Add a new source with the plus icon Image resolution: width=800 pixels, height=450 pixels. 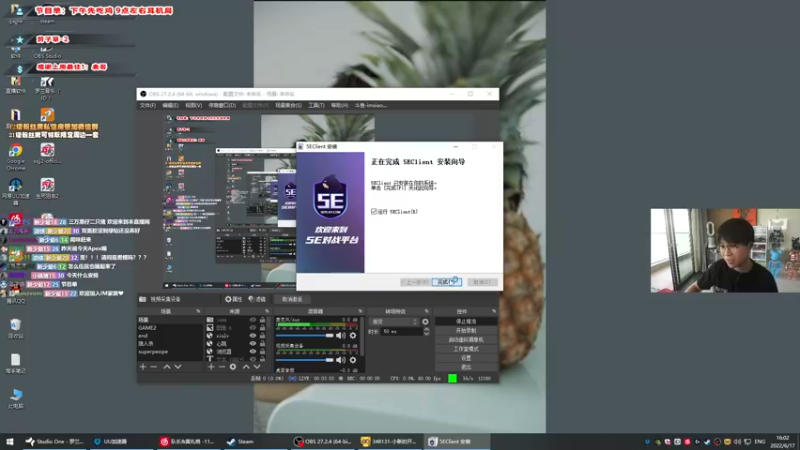pos(211,367)
